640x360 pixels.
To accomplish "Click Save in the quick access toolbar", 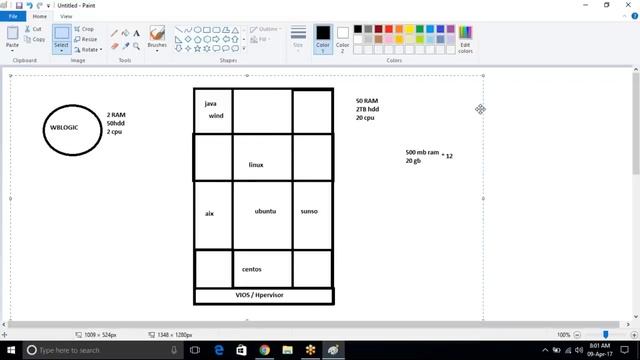I will [19, 5].
